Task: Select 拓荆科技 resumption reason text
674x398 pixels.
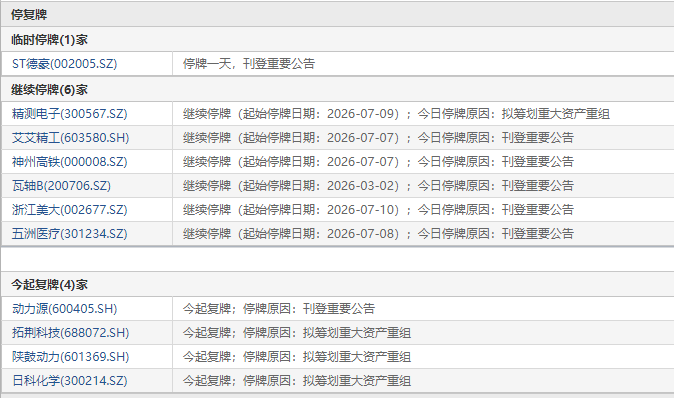Action: [x=297, y=333]
